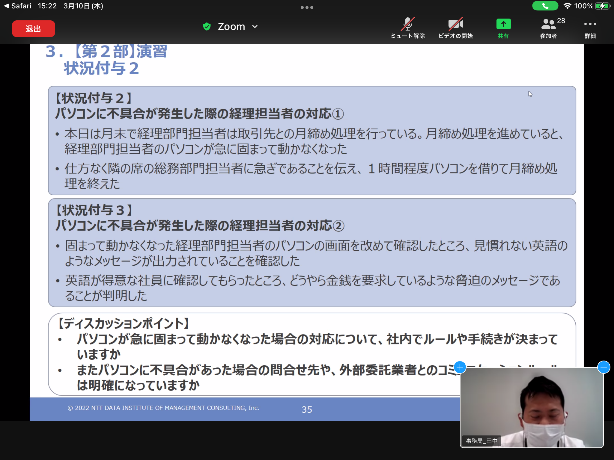Click the green shield encryption icon
This screenshot has width=614, height=460.
pyautogui.click(x=207, y=27)
